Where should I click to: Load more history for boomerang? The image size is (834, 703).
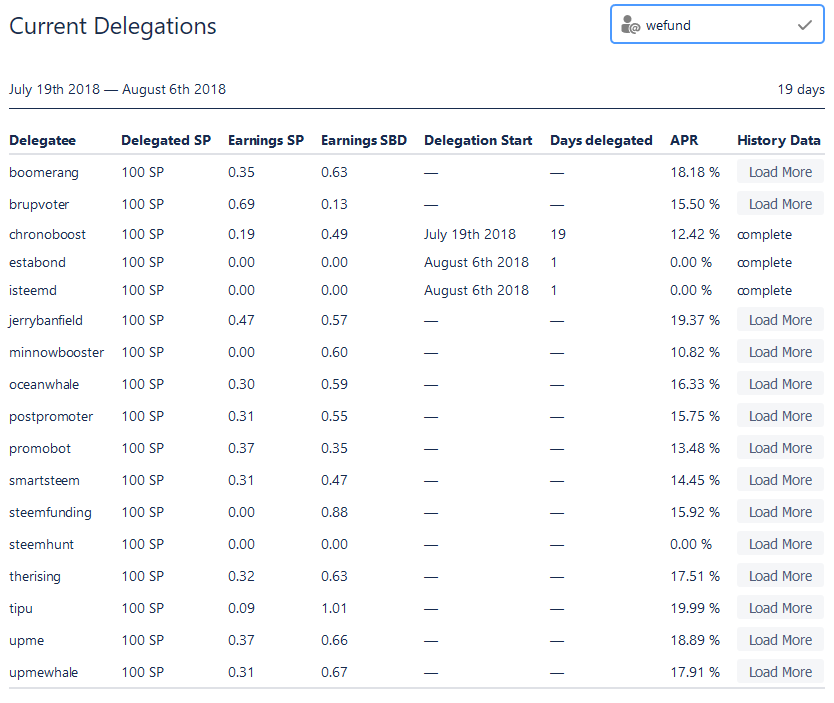[780, 172]
